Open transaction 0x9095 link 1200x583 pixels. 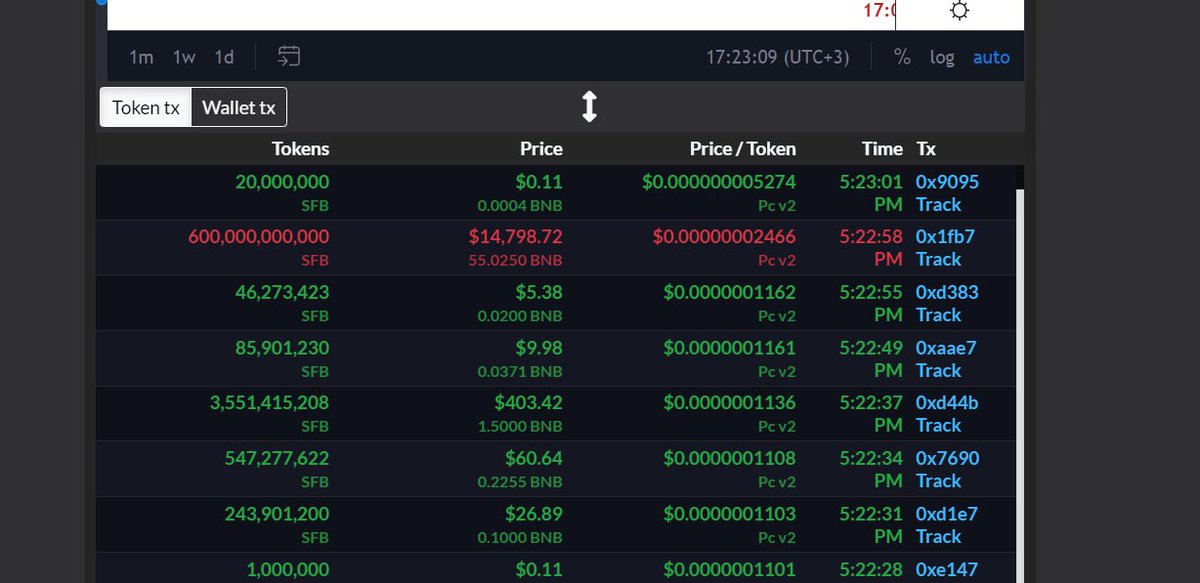(x=947, y=182)
